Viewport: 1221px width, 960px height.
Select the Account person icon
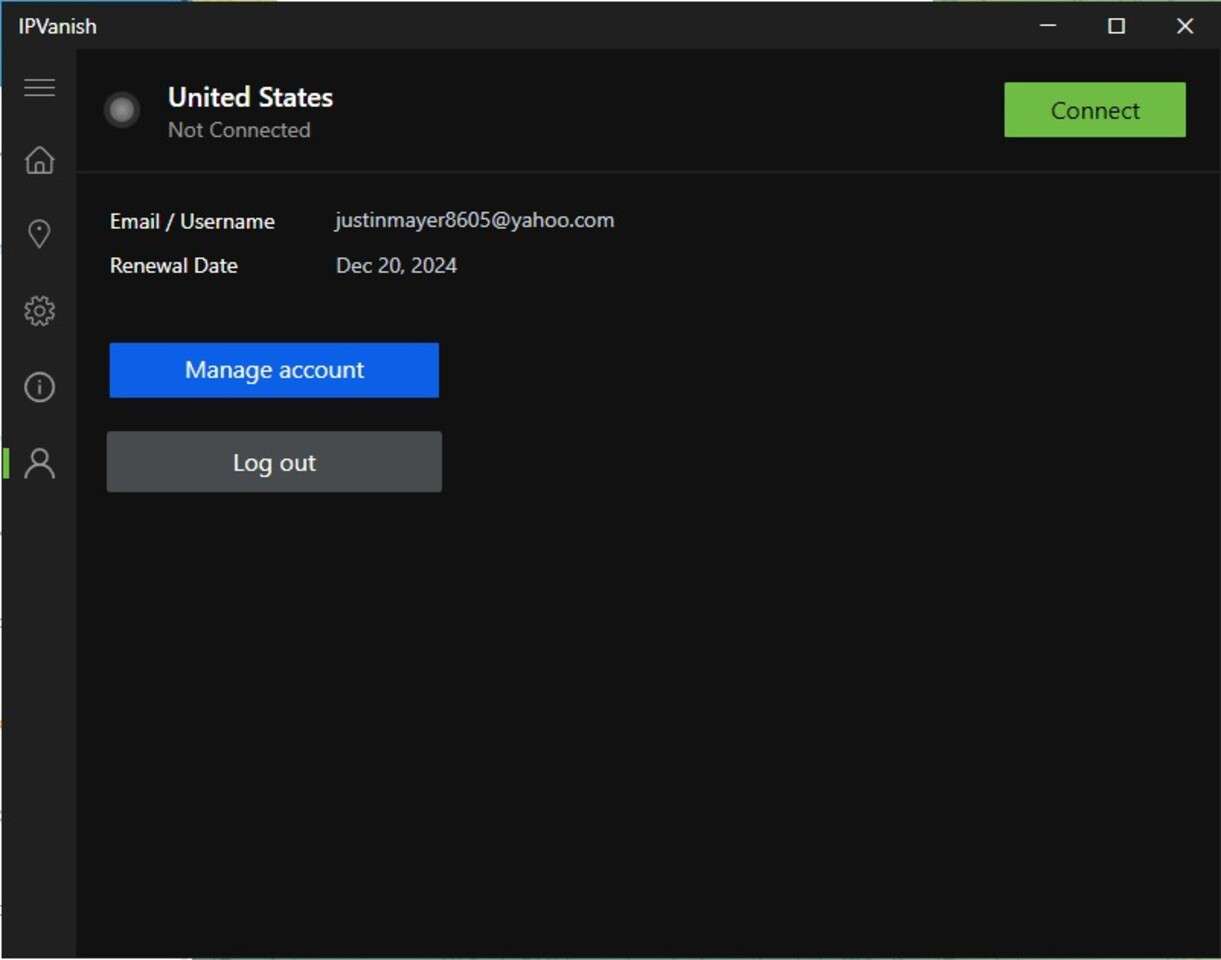tap(39, 463)
